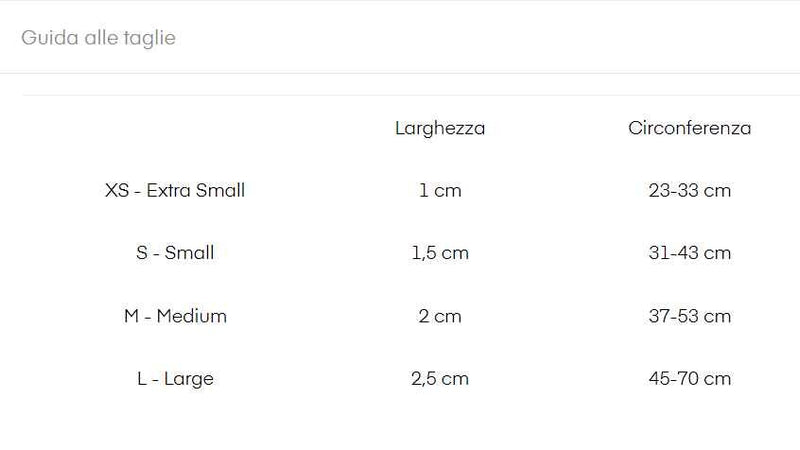Screen dimensions: 800x450
Task: Click the table's top border line
Action: (x=400, y=96)
